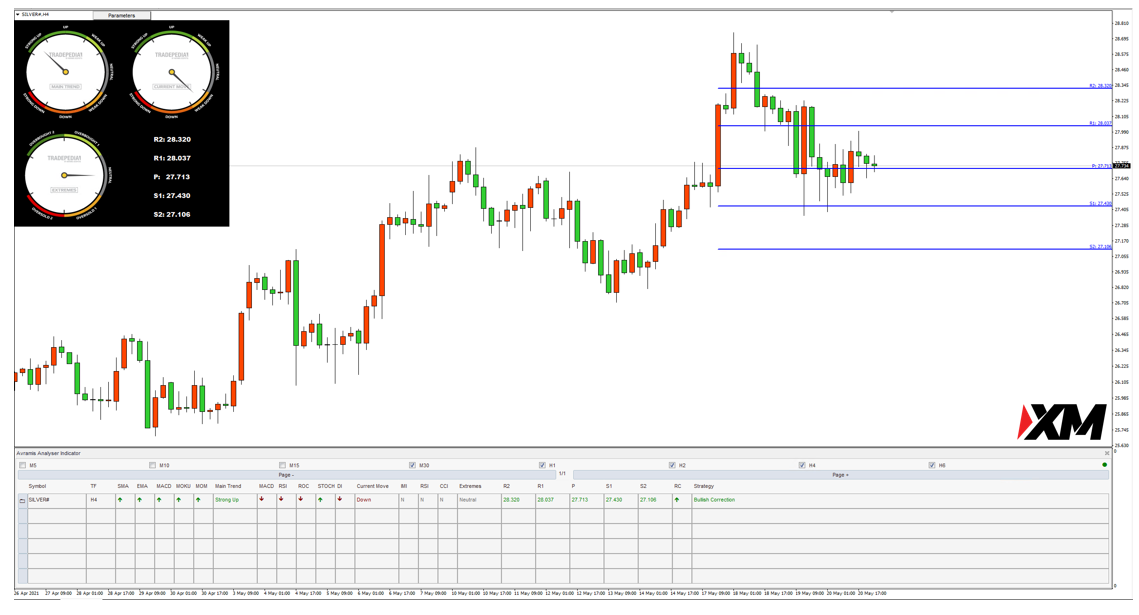Click the Current Move gauge dial
The width and height of the screenshot is (1139, 615).
click(x=171, y=72)
